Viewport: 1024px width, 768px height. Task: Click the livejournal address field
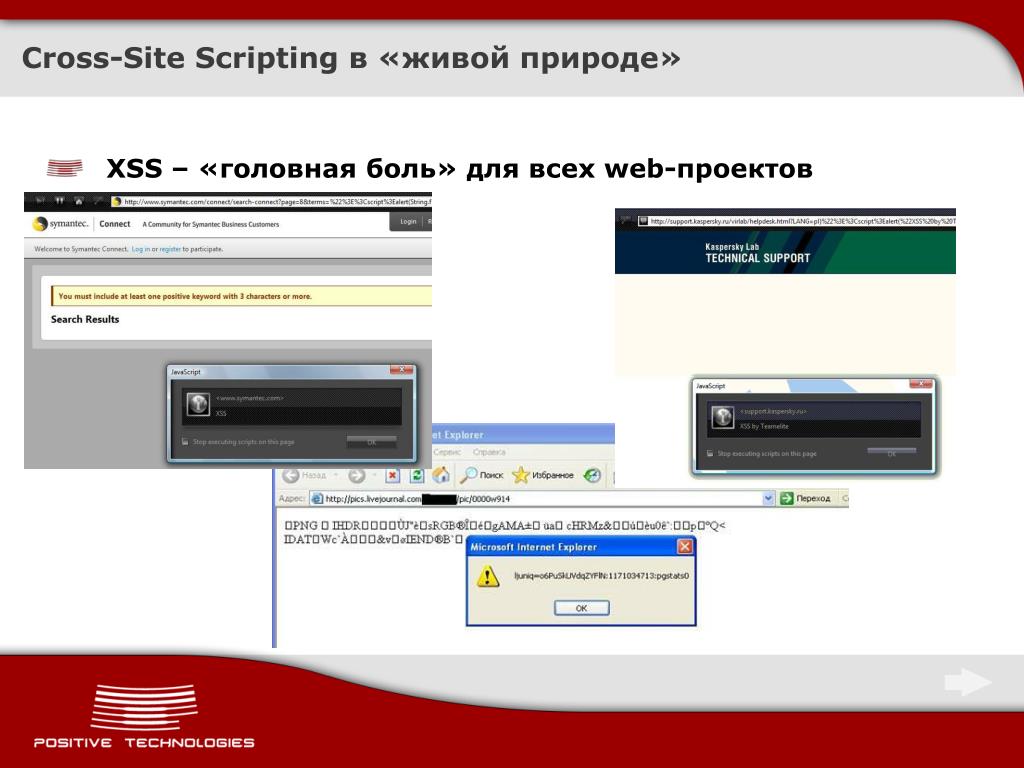pyautogui.click(x=542, y=498)
